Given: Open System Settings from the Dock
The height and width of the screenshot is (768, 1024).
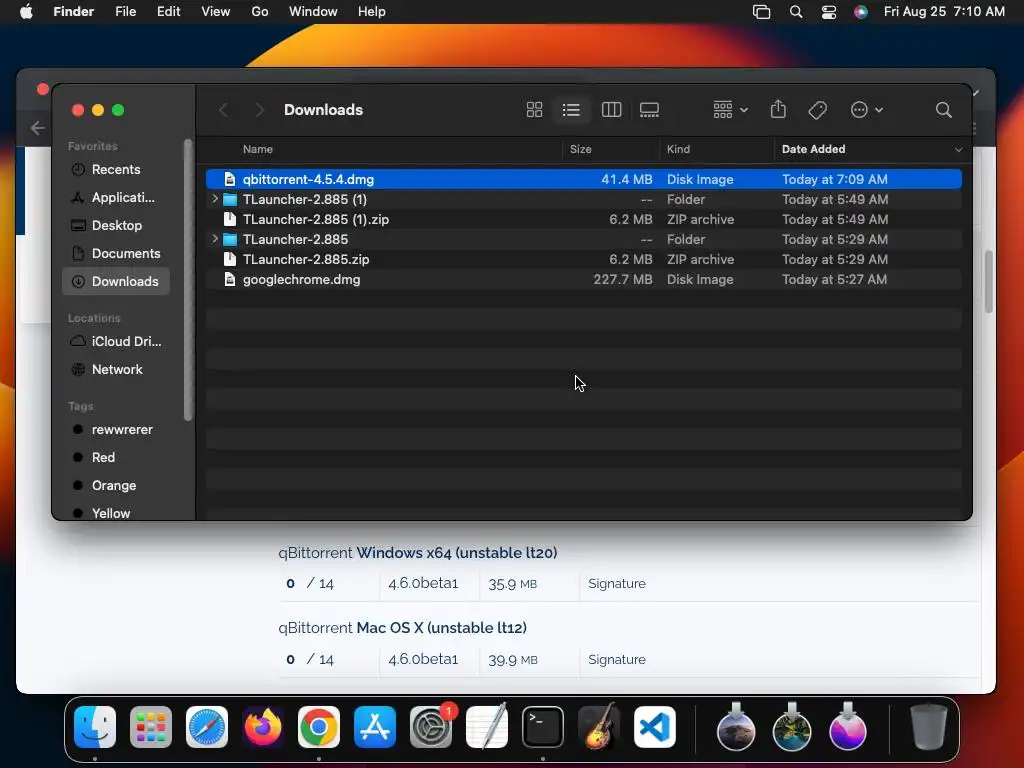Looking at the screenshot, I should pos(431,727).
